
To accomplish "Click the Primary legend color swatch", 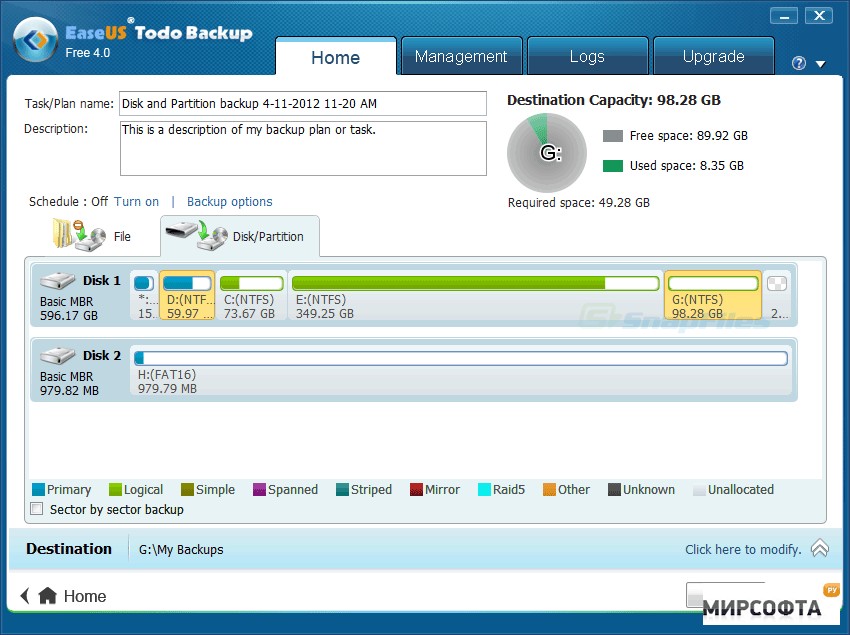I will pyautogui.click(x=38, y=490).
